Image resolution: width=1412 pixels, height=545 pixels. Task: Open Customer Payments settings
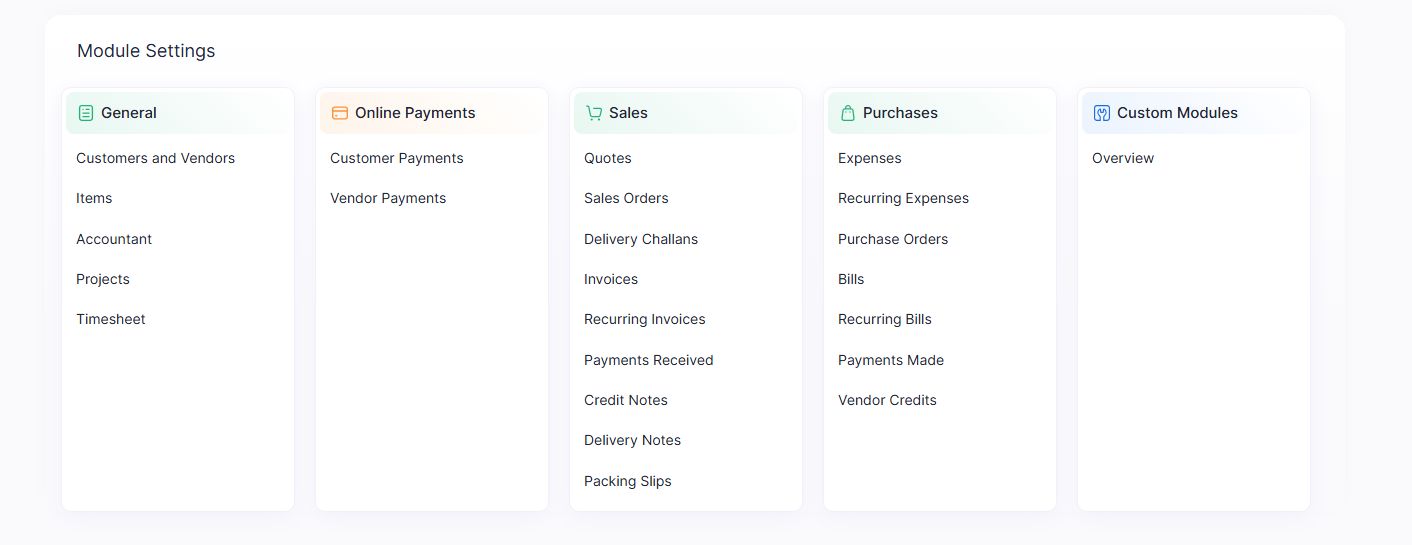397,158
